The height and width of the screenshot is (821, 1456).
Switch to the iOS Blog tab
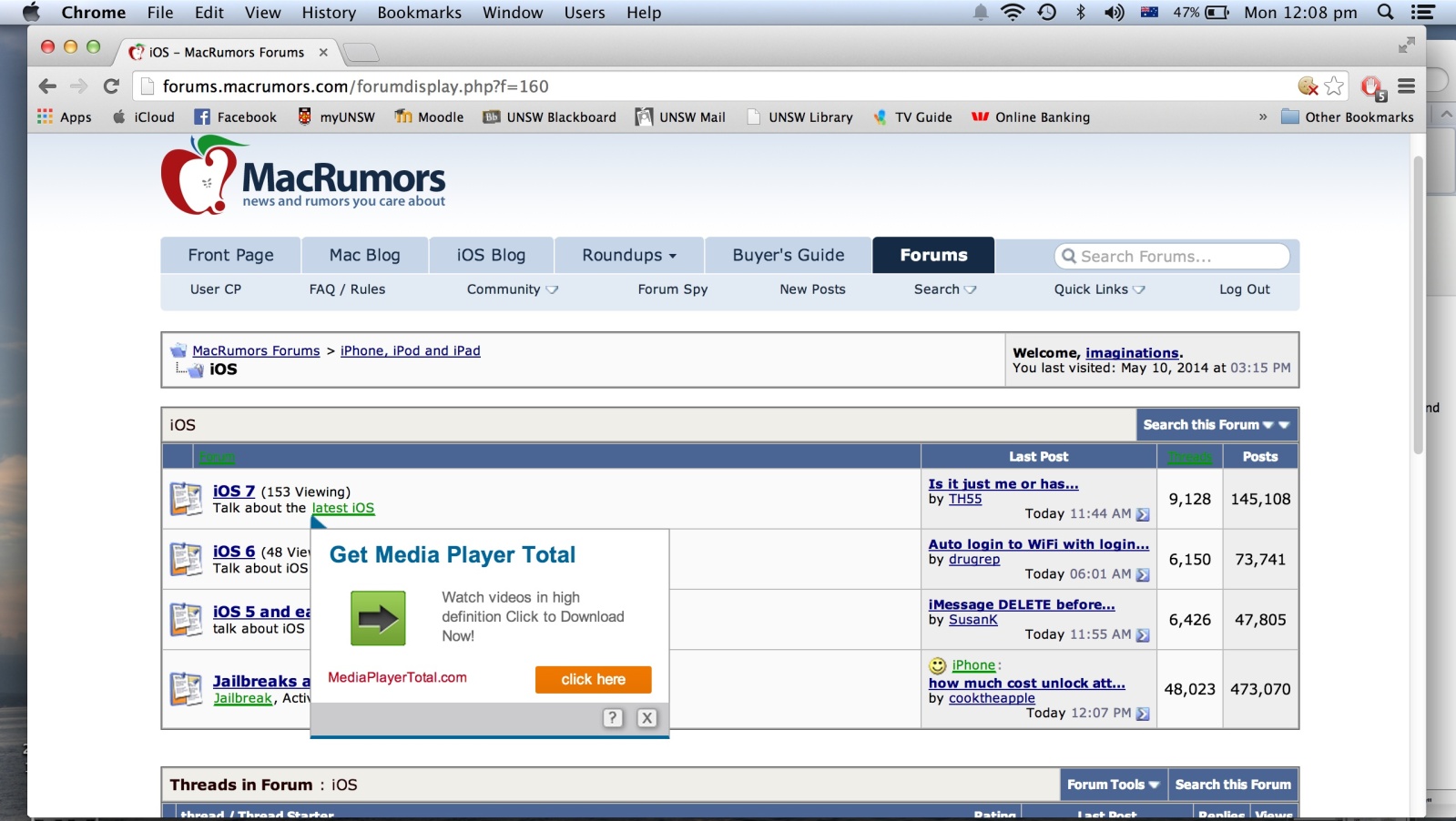coord(491,255)
